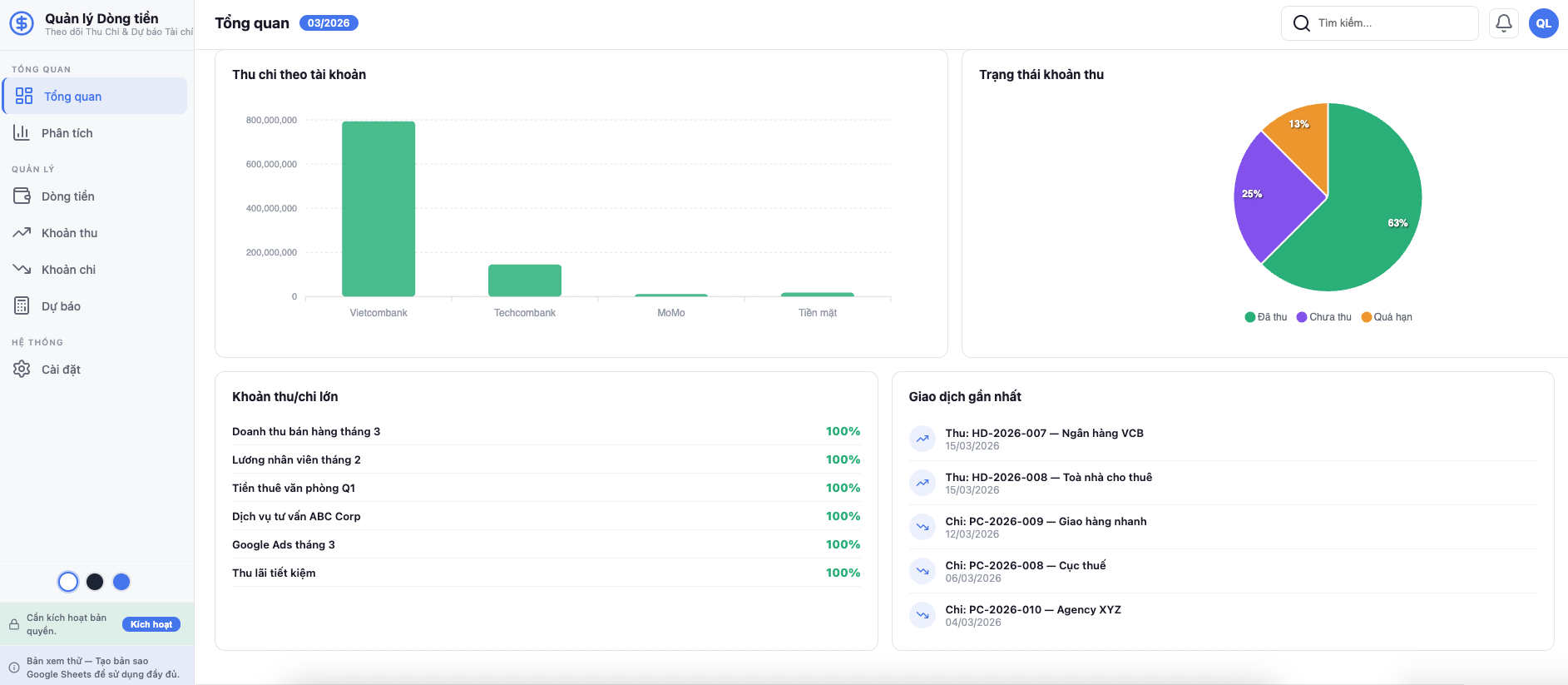
Task: Click the 03/2026 period badge
Action: tap(329, 23)
